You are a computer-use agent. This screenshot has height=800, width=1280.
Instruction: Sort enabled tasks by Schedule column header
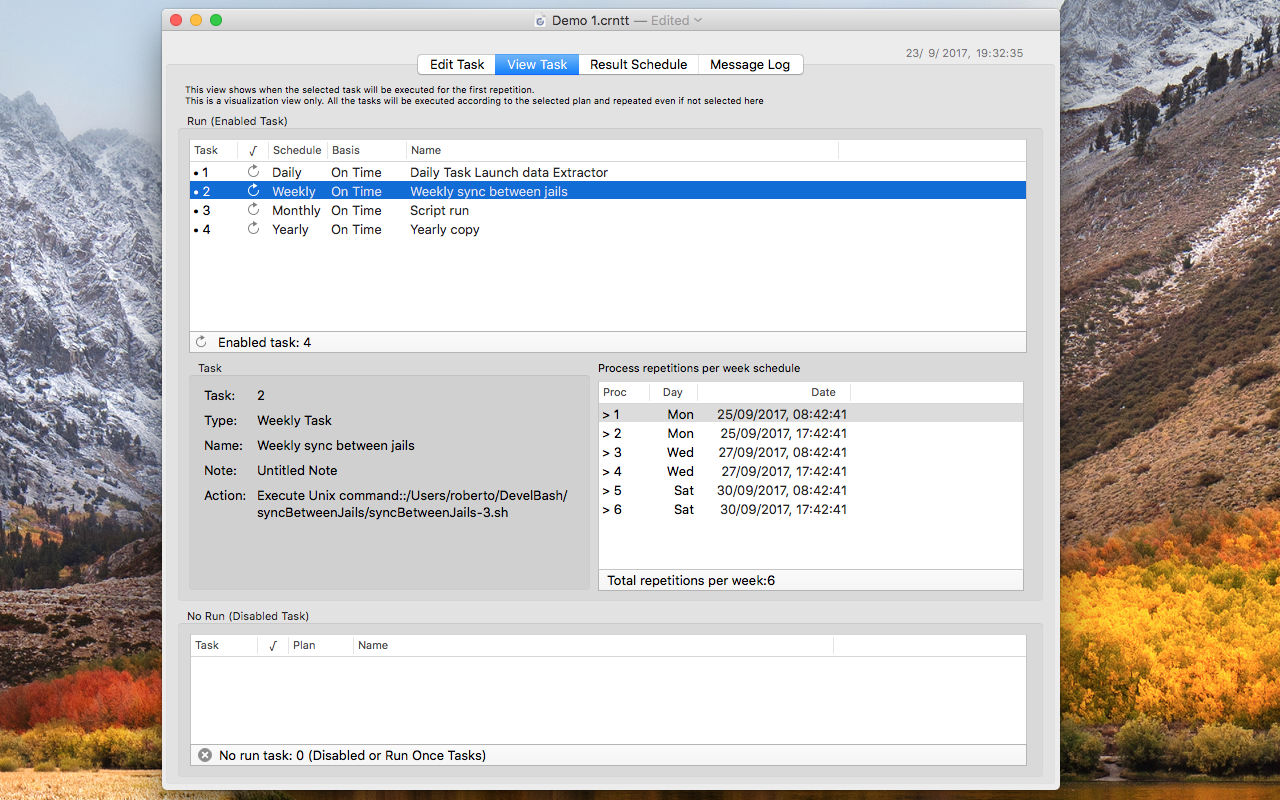coord(297,150)
